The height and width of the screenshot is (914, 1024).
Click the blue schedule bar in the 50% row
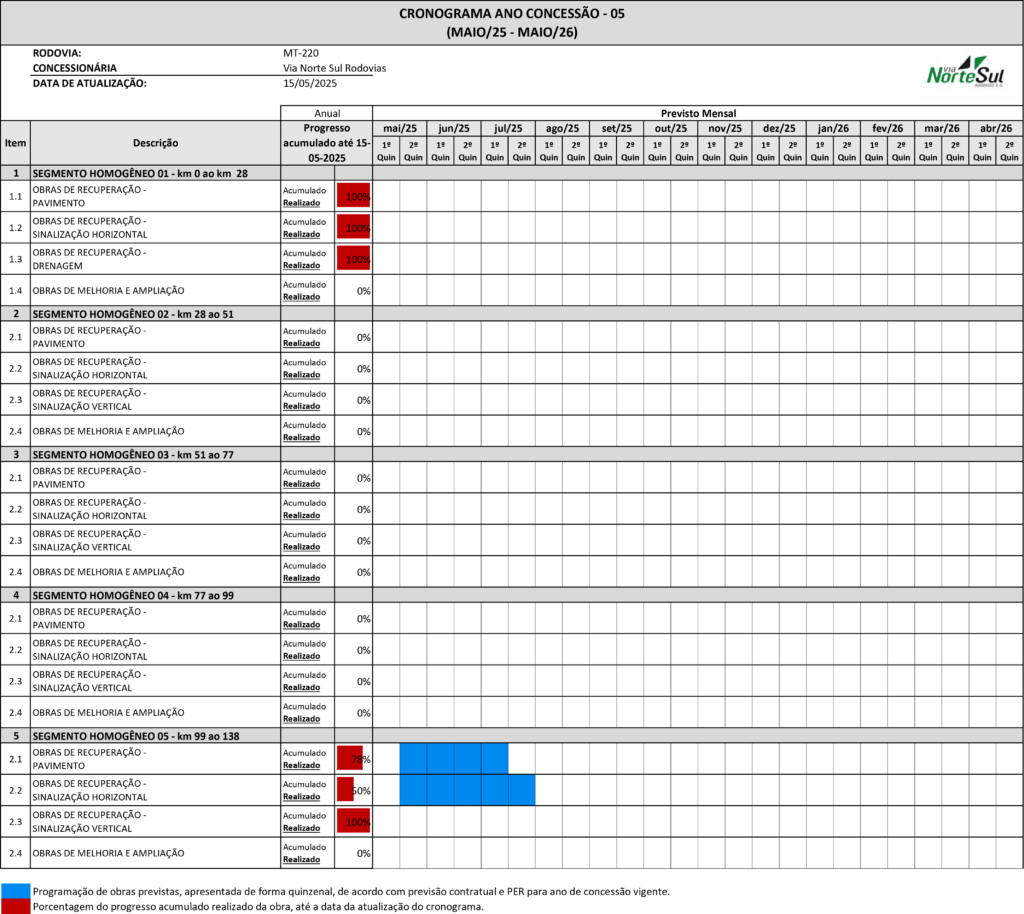pyautogui.click(x=468, y=790)
